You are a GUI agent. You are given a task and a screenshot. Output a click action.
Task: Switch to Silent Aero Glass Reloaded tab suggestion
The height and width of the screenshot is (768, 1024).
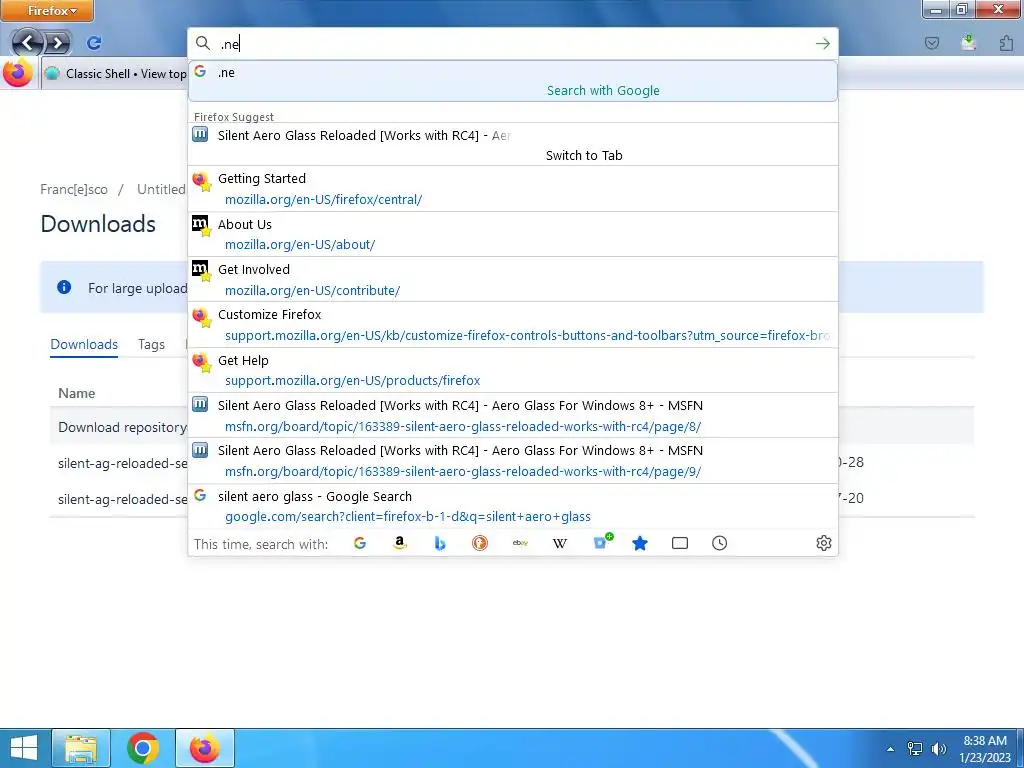(x=513, y=144)
